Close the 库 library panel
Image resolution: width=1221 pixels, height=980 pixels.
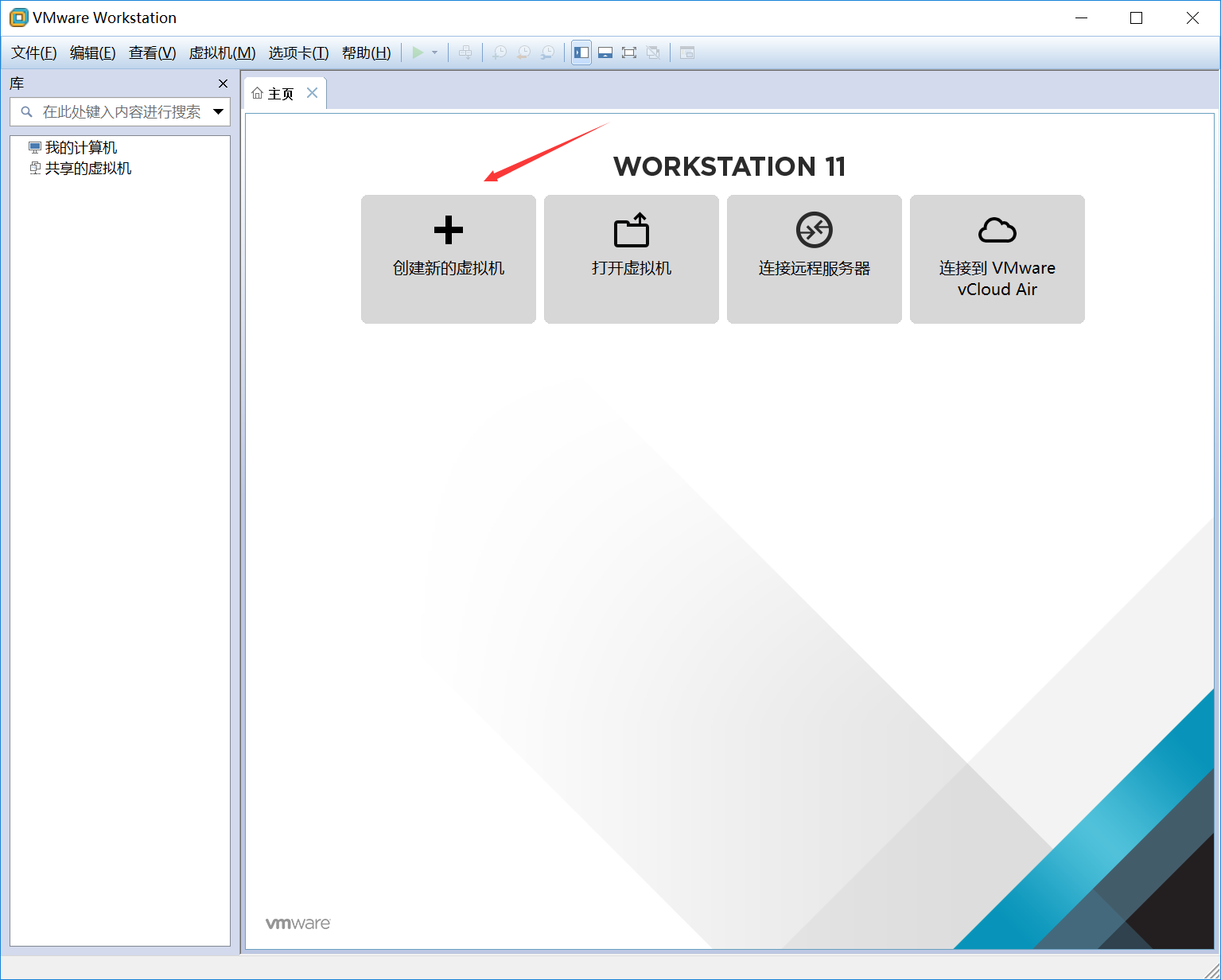tap(223, 84)
